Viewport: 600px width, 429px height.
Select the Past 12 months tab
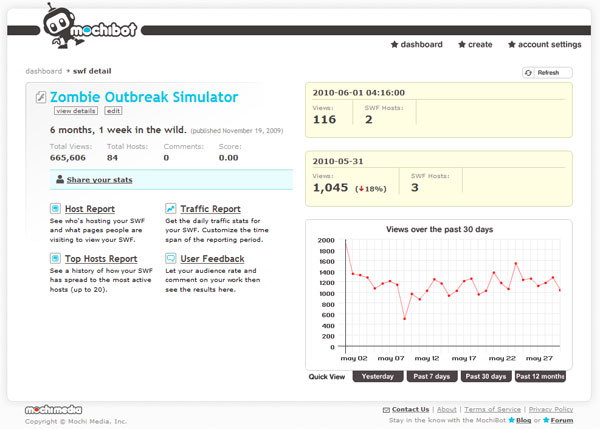(540, 377)
